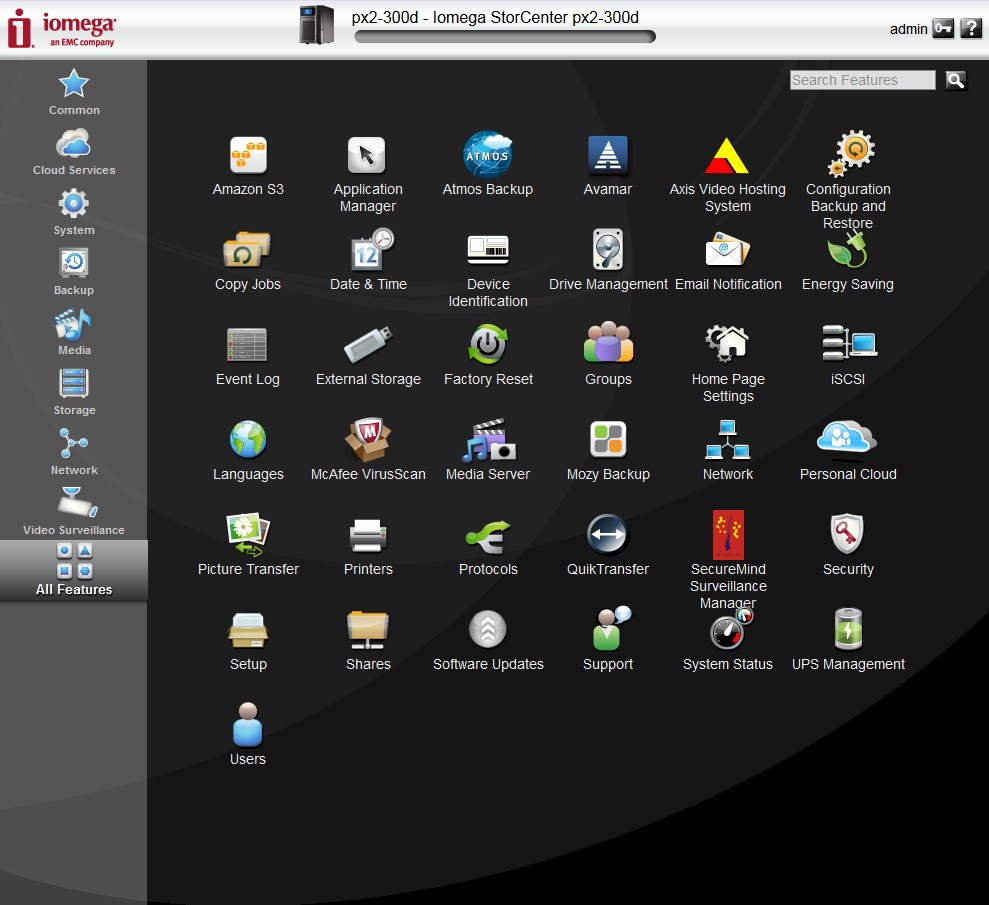This screenshot has width=989, height=905.
Task: Open Software Updates
Action: [x=488, y=640]
